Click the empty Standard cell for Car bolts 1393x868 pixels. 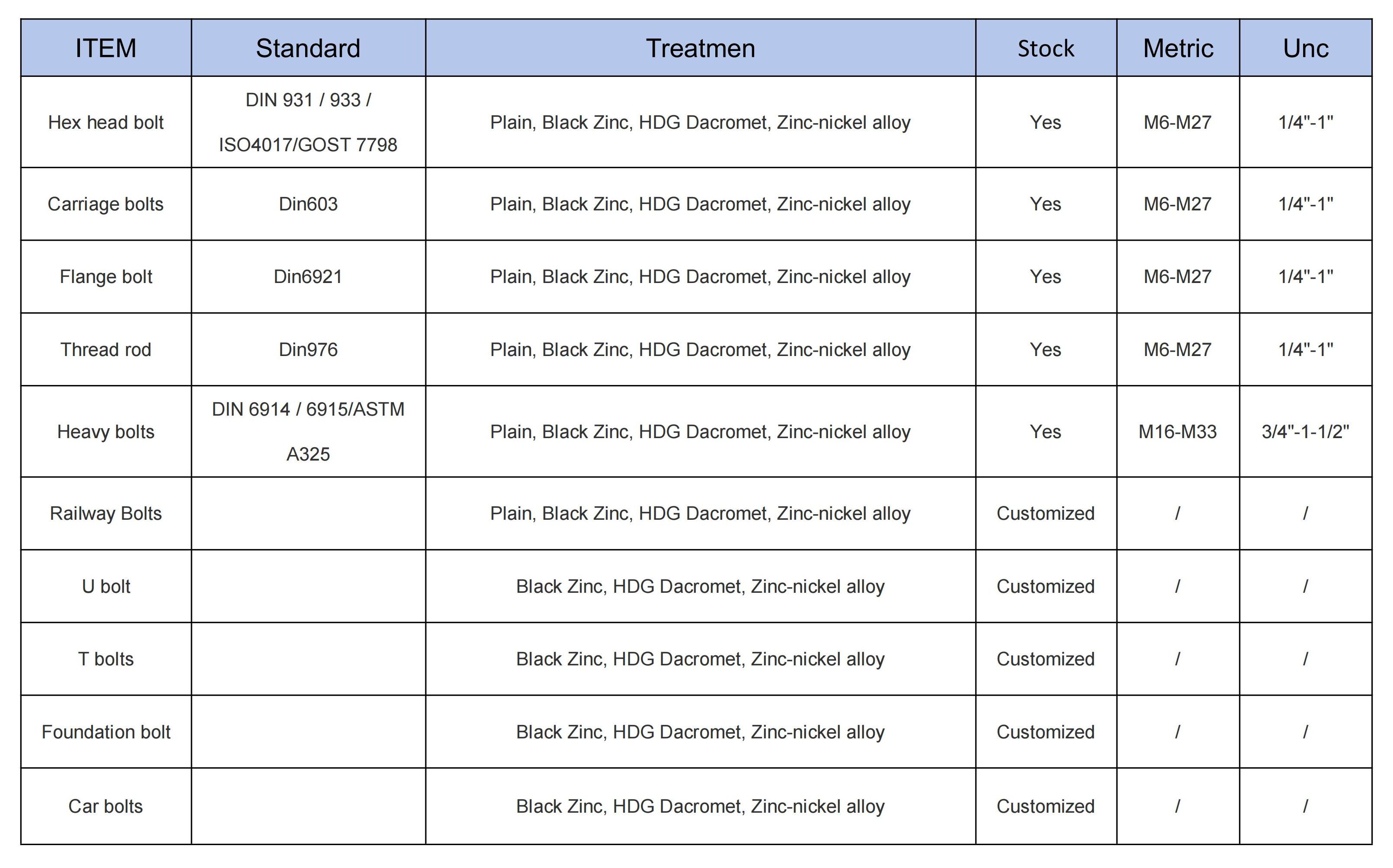(x=308, y=806)
